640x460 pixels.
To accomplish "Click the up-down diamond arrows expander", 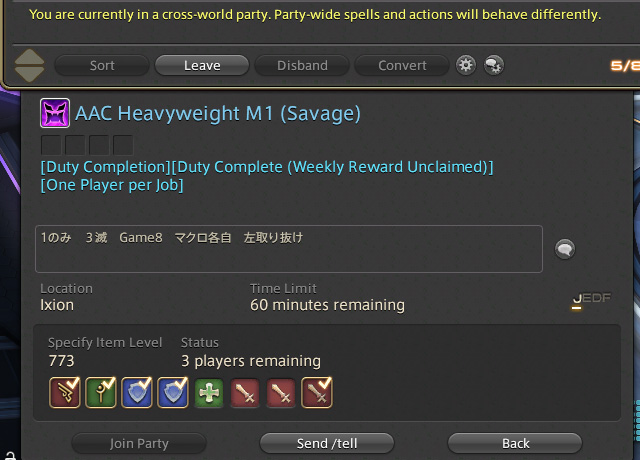I will tap(29, 65).
